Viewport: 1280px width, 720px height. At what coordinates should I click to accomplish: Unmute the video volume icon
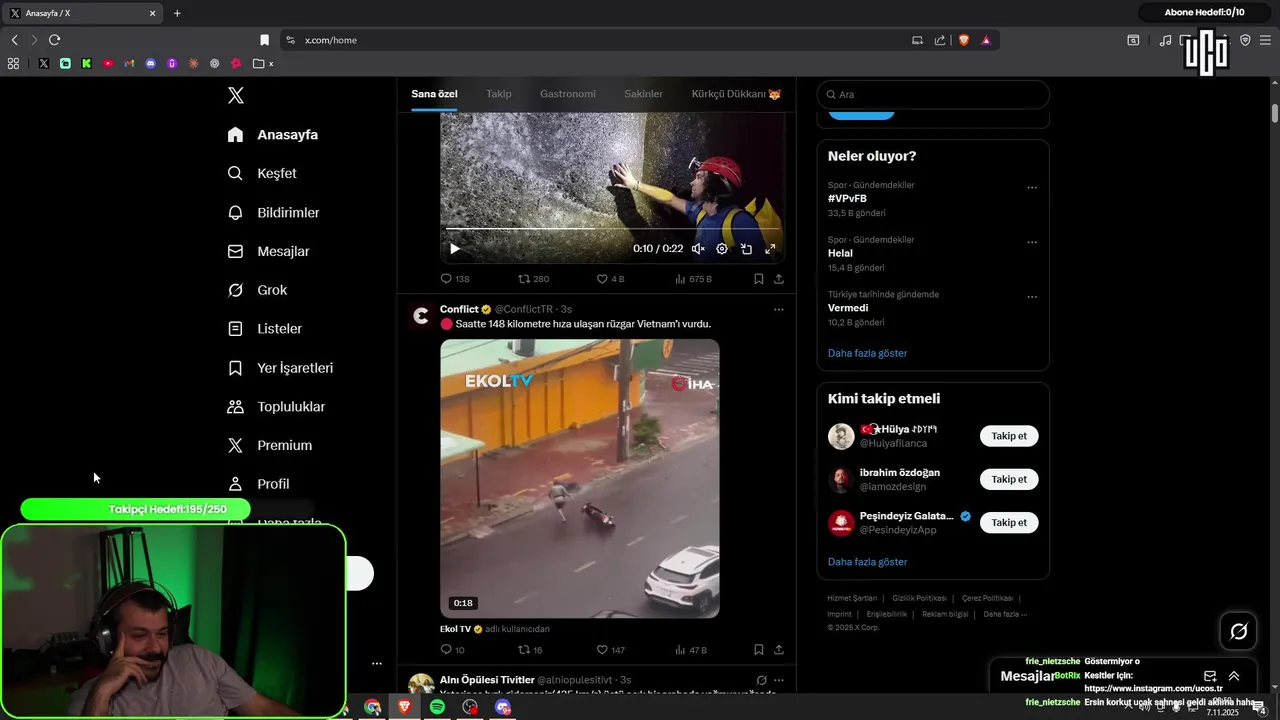pos(698,249)
